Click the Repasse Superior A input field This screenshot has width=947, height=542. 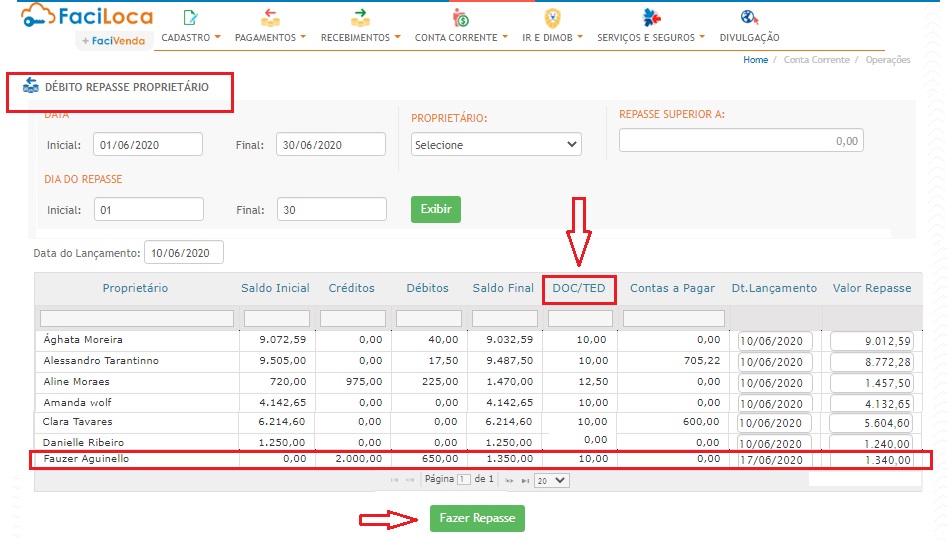tap(740, 141)
